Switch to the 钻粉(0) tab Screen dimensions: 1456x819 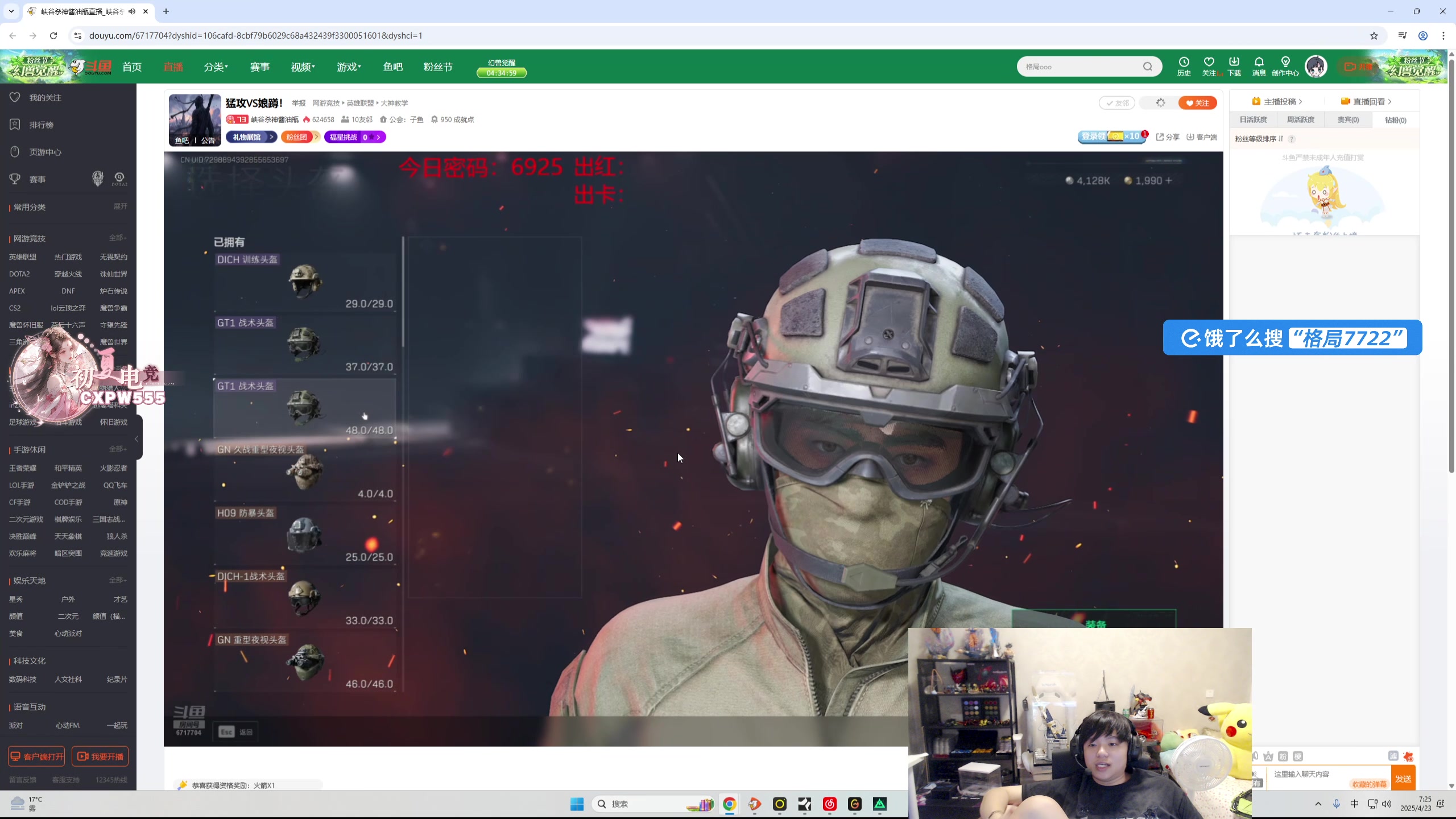click(1395, 120)
